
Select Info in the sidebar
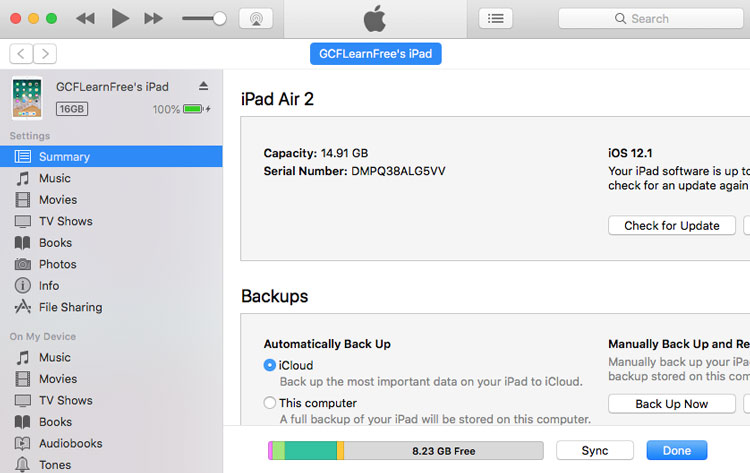pyautogui.click(x=49, y=286)
